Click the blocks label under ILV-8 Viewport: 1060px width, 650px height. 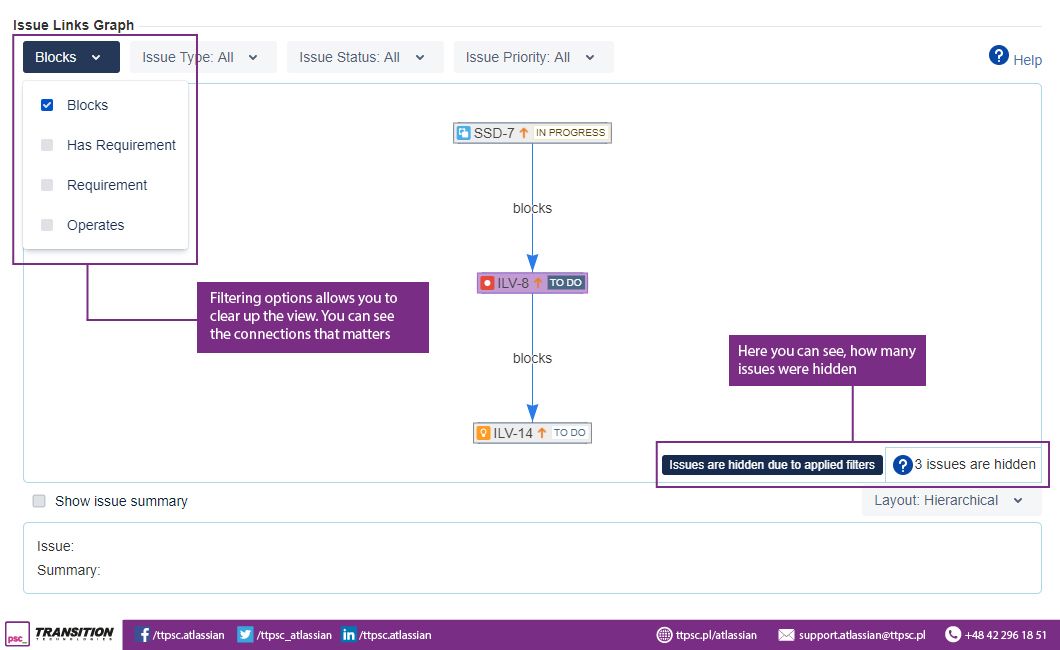point(532,358)
